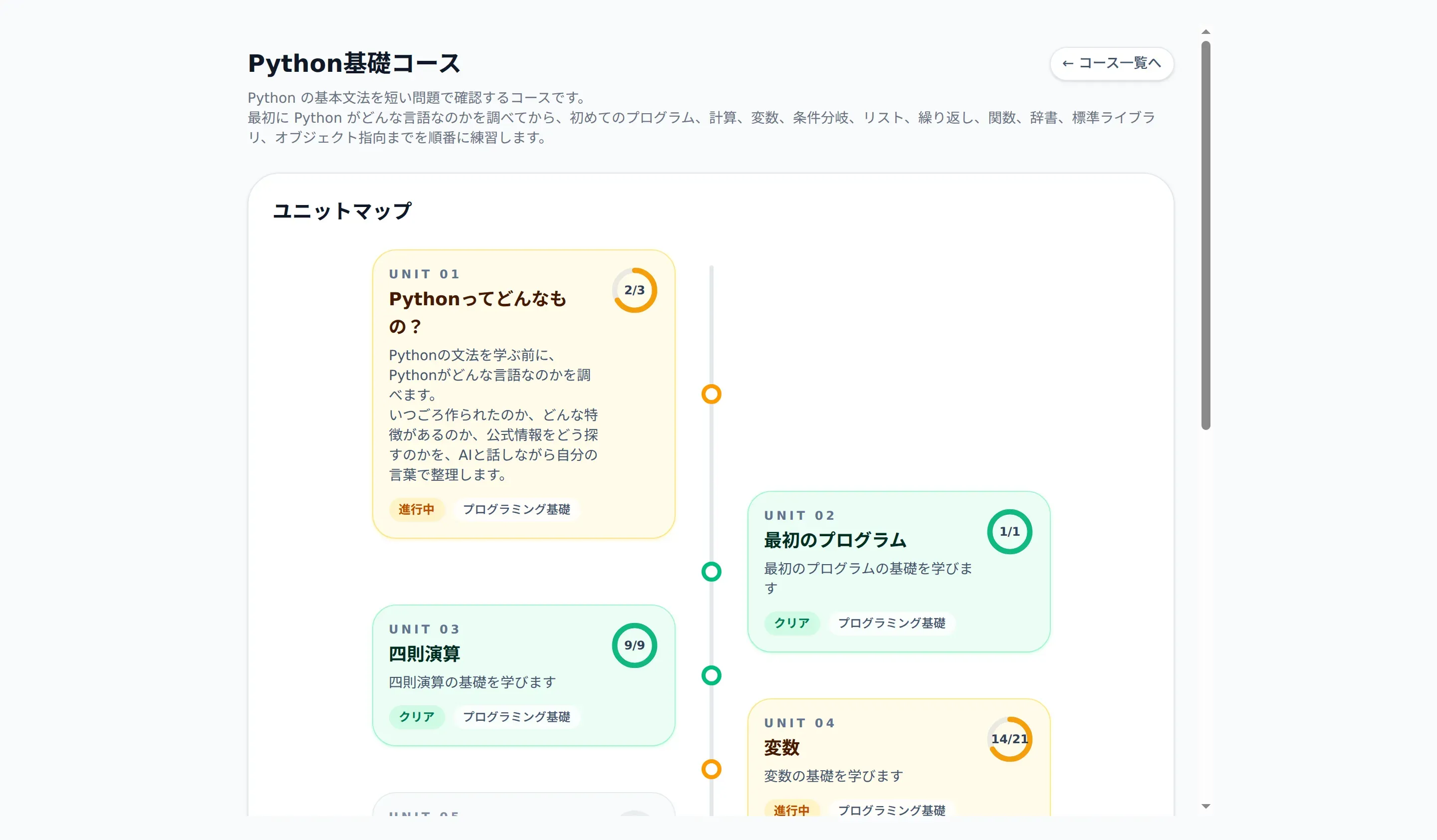Click the プログラミング基礎 tag on UNIT 02
Image resolution: width=1437 pixels, height=840 pixels.
(x=891, y=623)
